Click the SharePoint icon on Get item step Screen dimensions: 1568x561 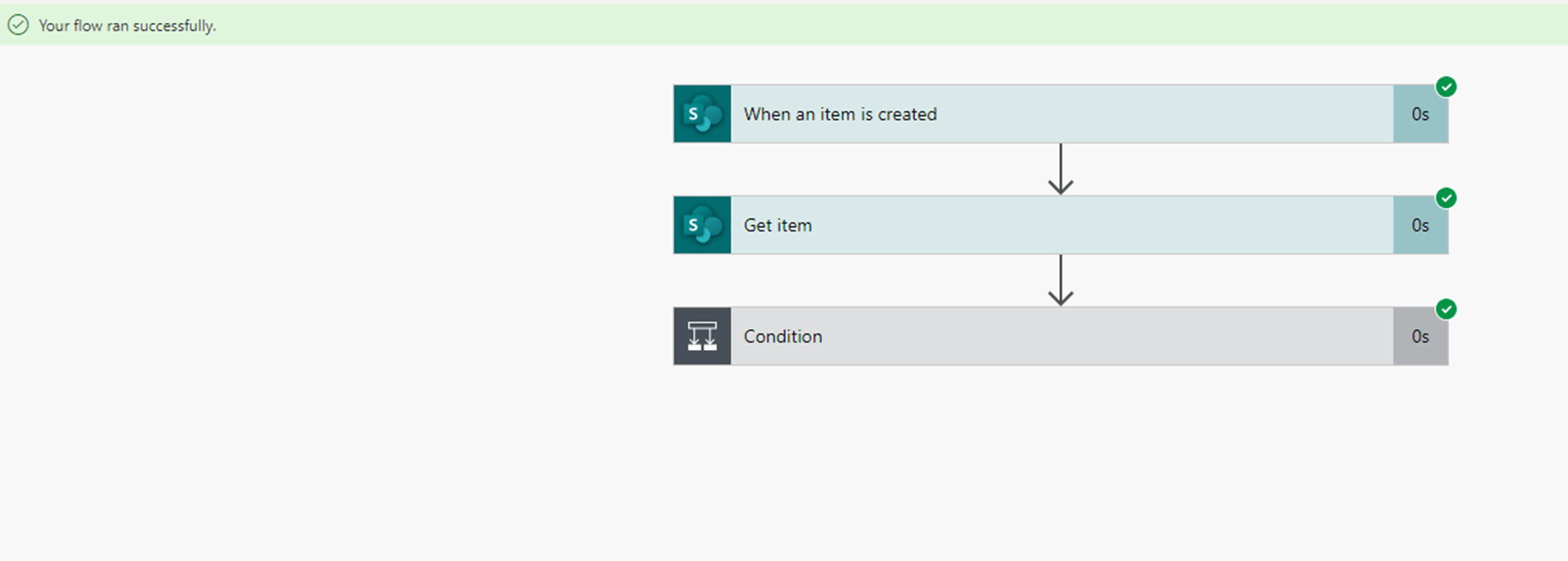[x=702, y=225]
